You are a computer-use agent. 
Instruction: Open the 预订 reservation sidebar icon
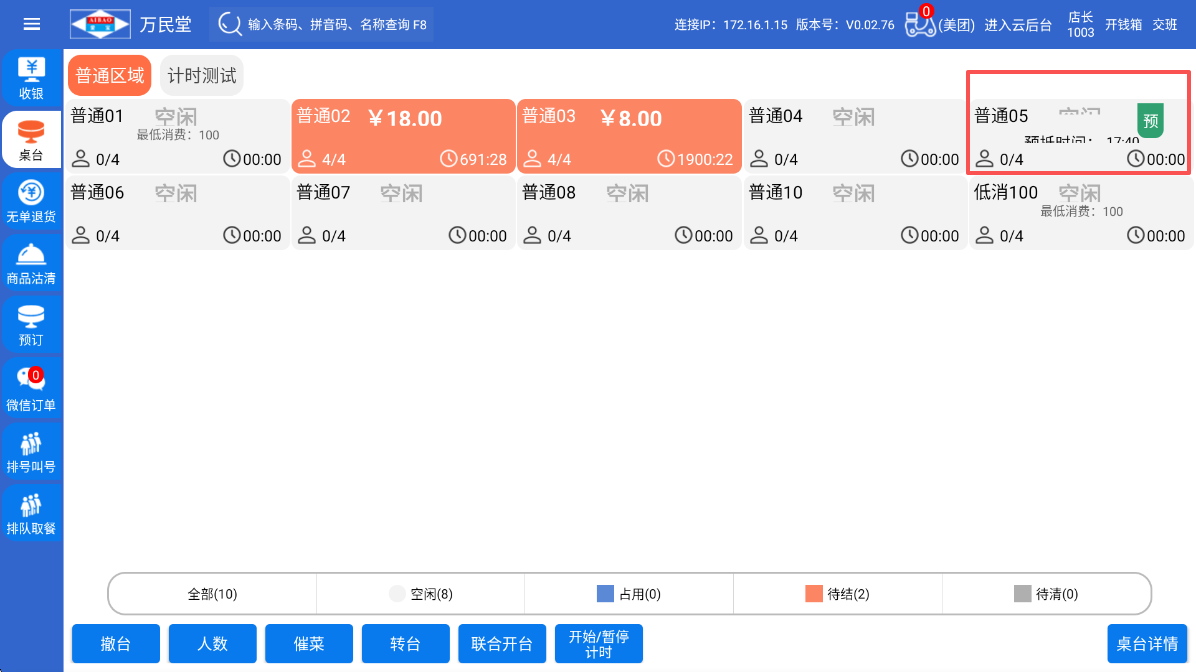[31, 326]
